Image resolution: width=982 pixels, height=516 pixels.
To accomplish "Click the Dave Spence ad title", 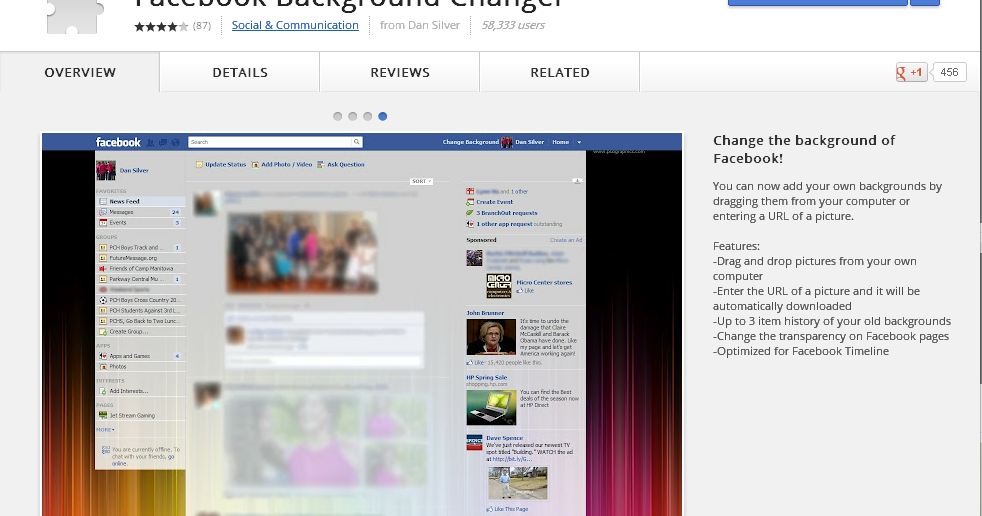I will pyautogui.click(x=504, y=438).
